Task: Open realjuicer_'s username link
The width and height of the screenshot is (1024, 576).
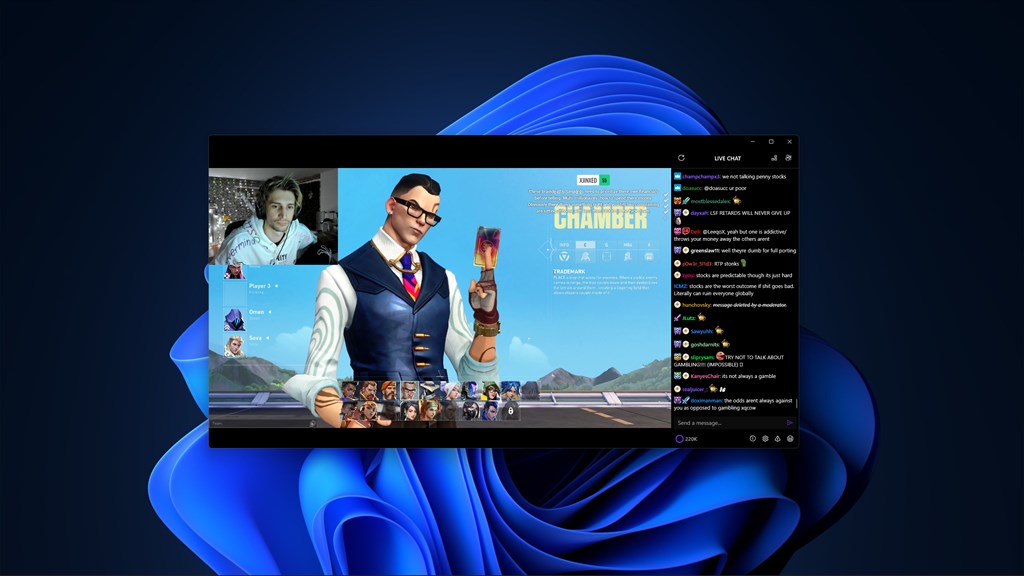Action: [x=694, y=389]
